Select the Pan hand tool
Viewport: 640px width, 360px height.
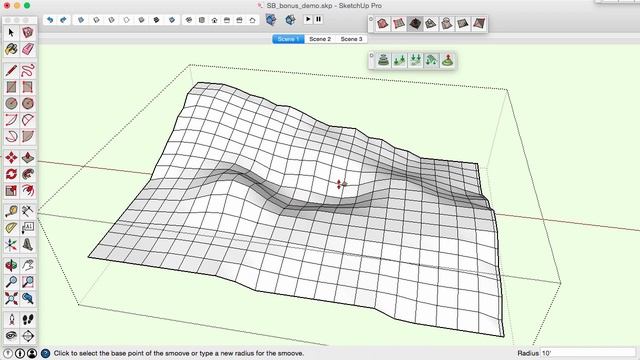[x=27, y=265]
